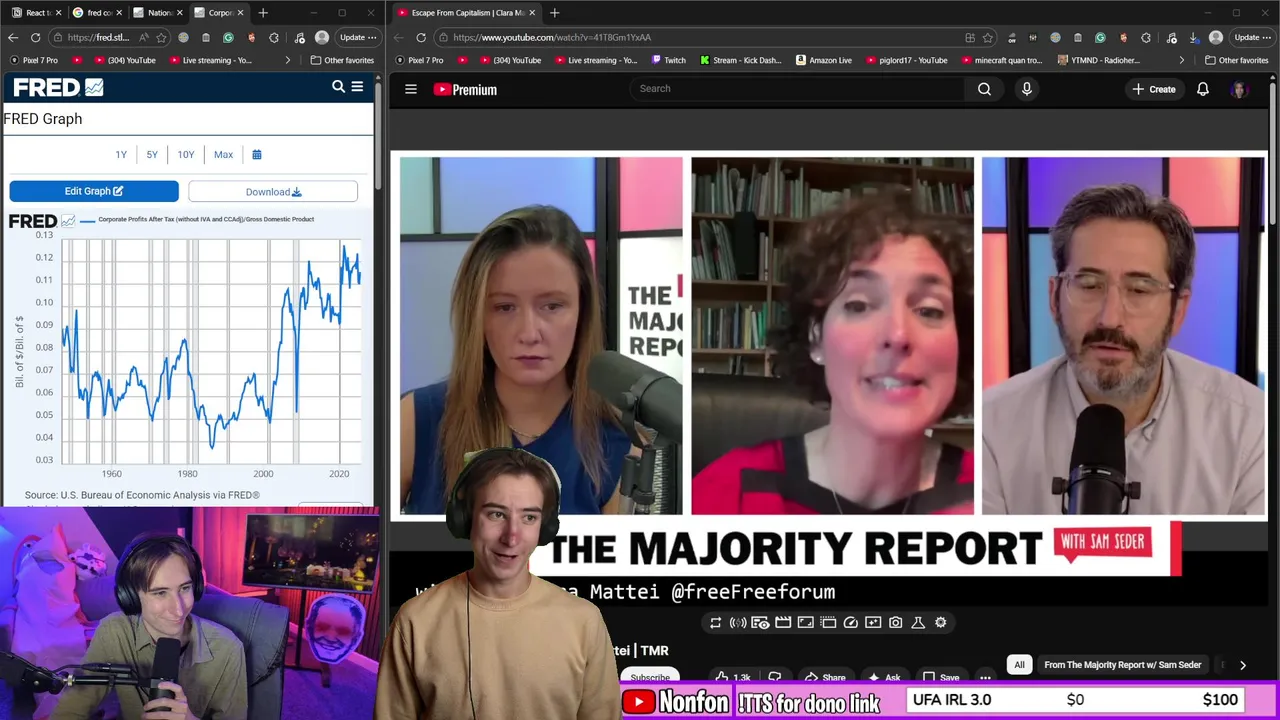Open '(304) YouTube' bookmark in FRED window

124,60
